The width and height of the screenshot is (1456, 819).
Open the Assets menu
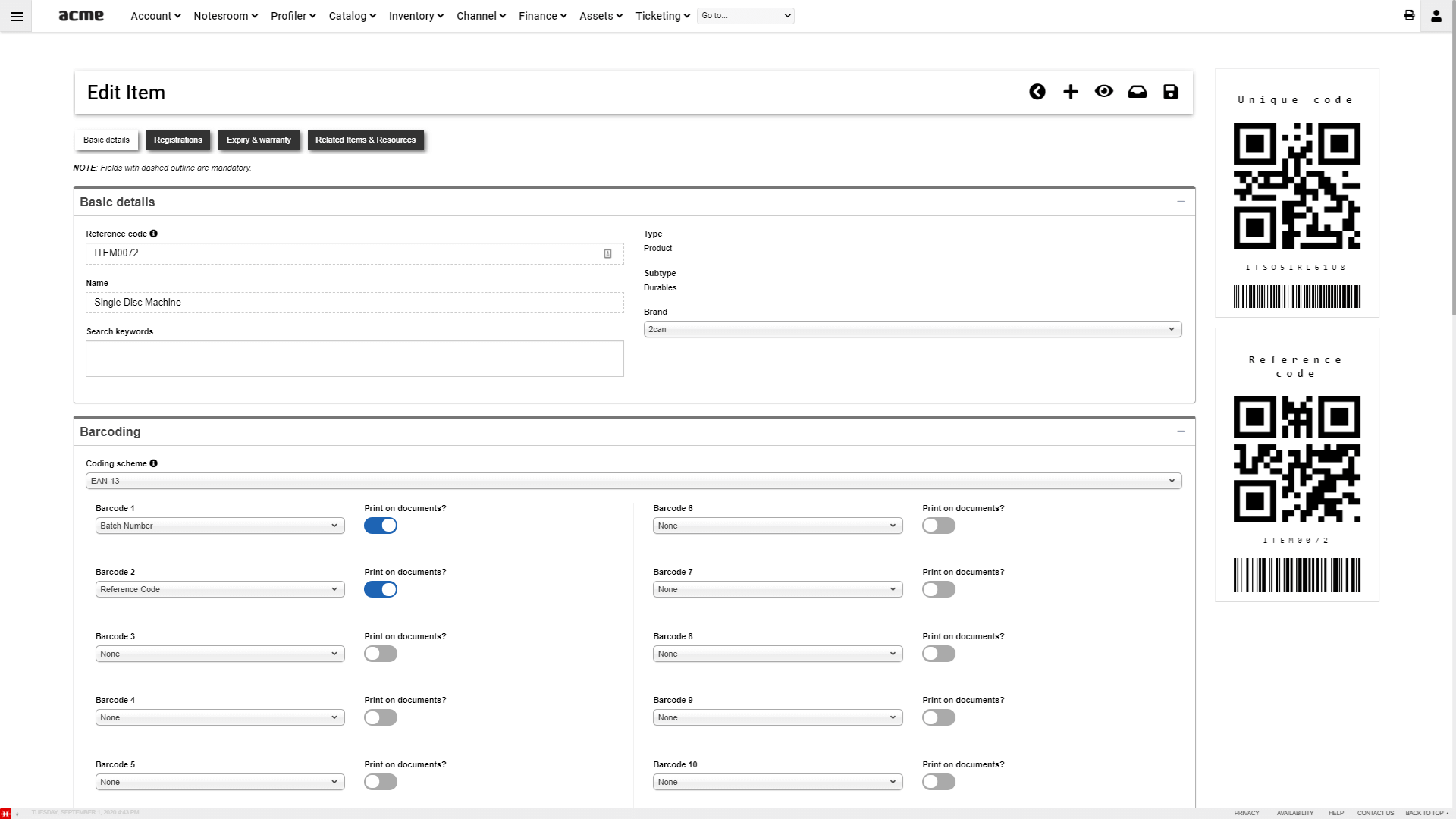click(x=601, y=16)
